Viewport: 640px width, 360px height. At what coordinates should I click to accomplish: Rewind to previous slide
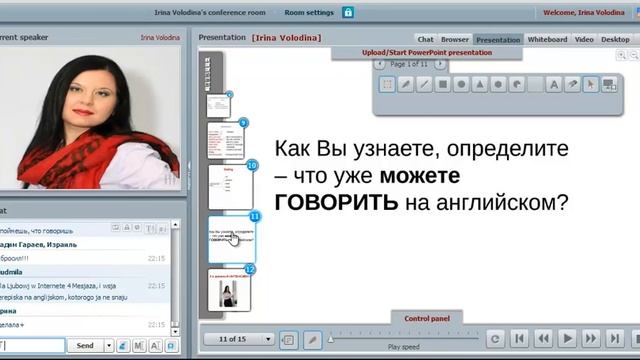point(543,339)
